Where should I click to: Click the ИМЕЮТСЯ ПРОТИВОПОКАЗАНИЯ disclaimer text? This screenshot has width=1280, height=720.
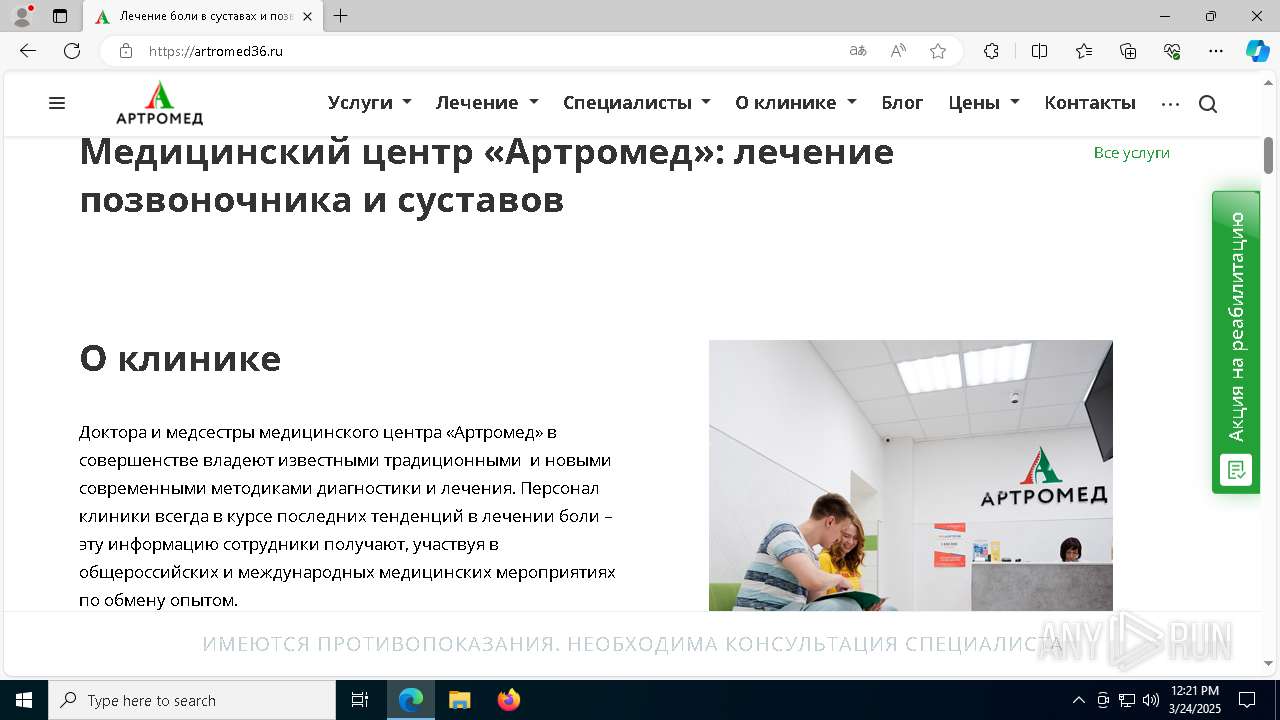(632, 644)
